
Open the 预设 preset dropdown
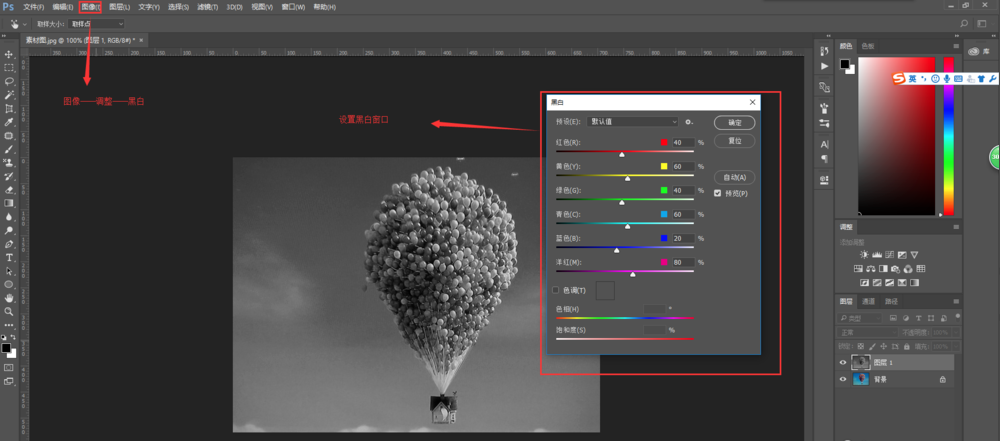633,122
